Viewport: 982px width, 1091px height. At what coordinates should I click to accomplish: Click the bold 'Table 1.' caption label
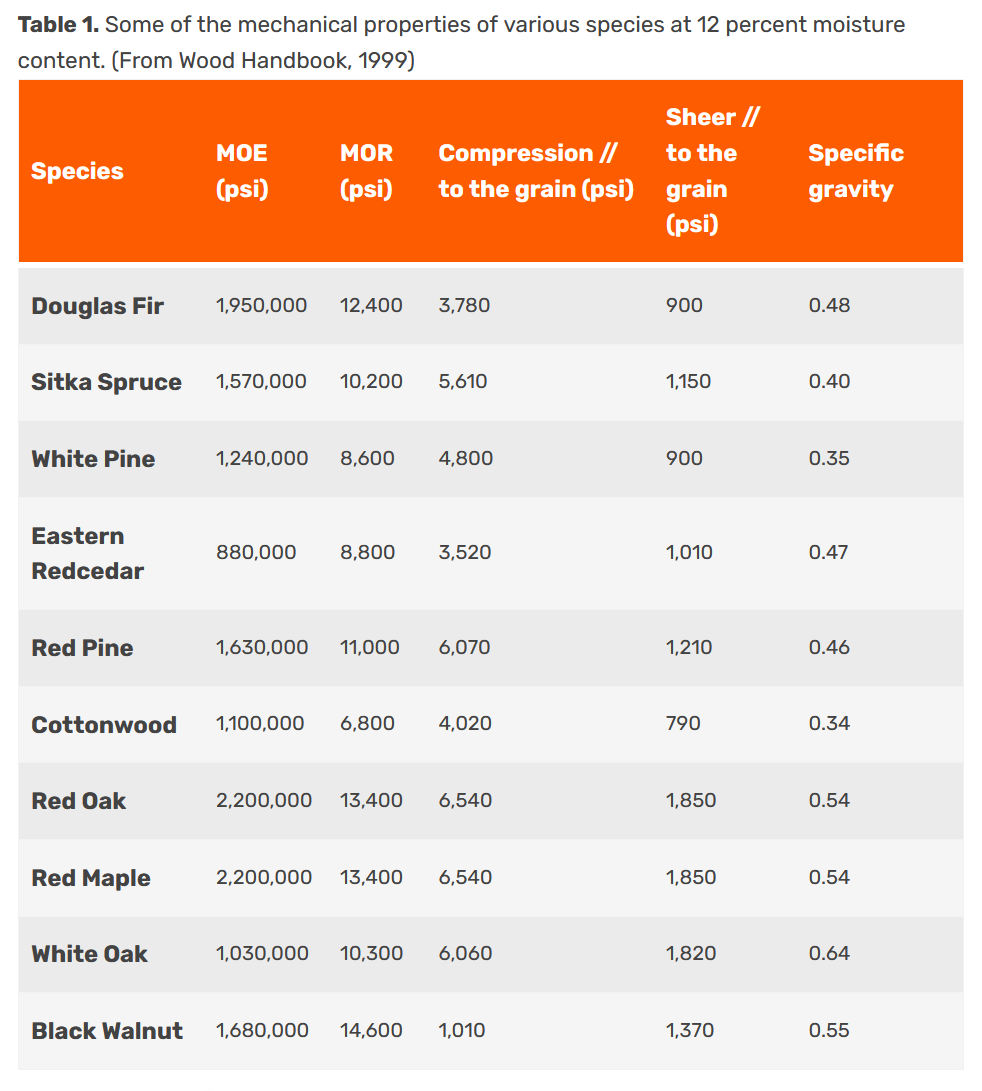(x=58, y=25)
